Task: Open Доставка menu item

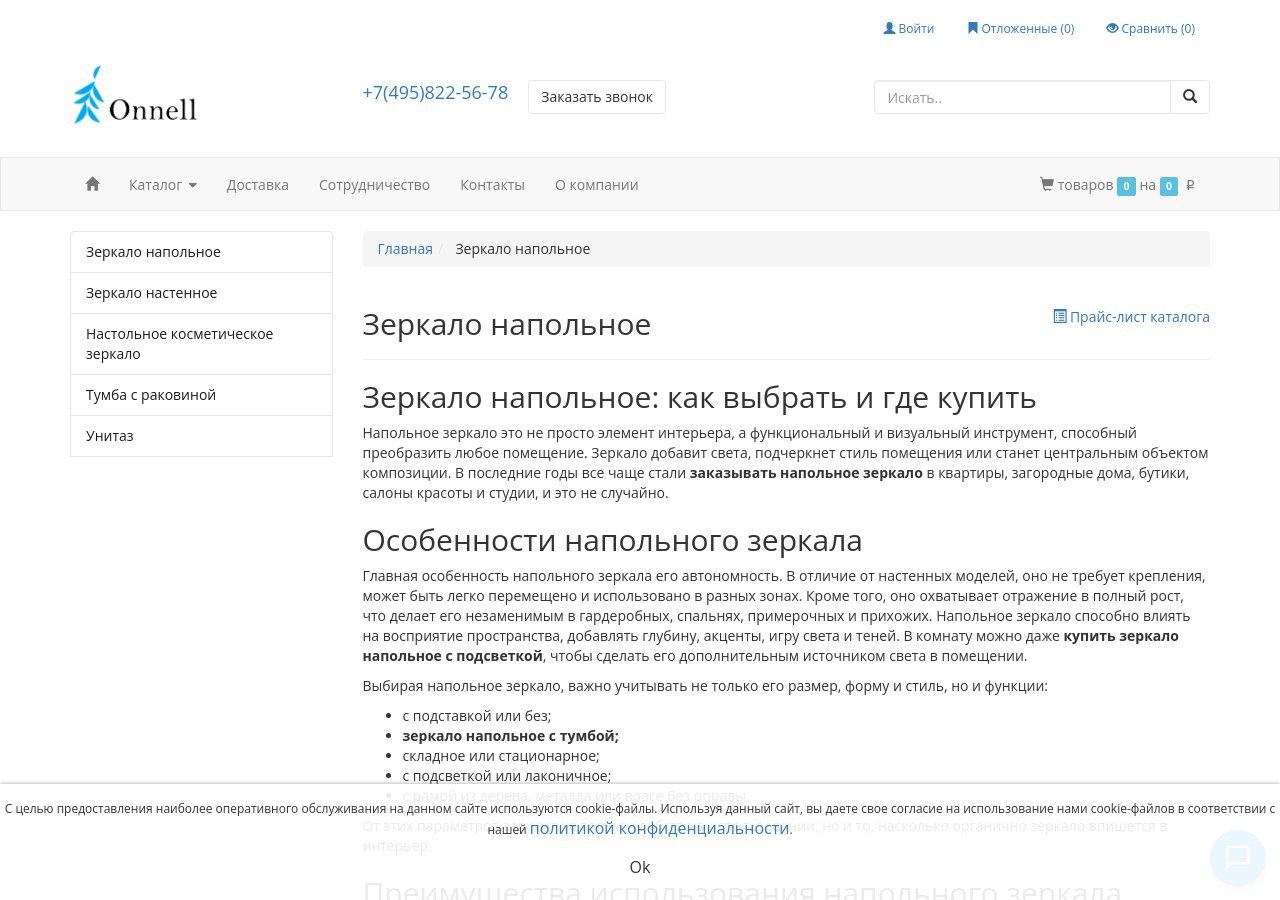Action: click(x=258, y=185)
